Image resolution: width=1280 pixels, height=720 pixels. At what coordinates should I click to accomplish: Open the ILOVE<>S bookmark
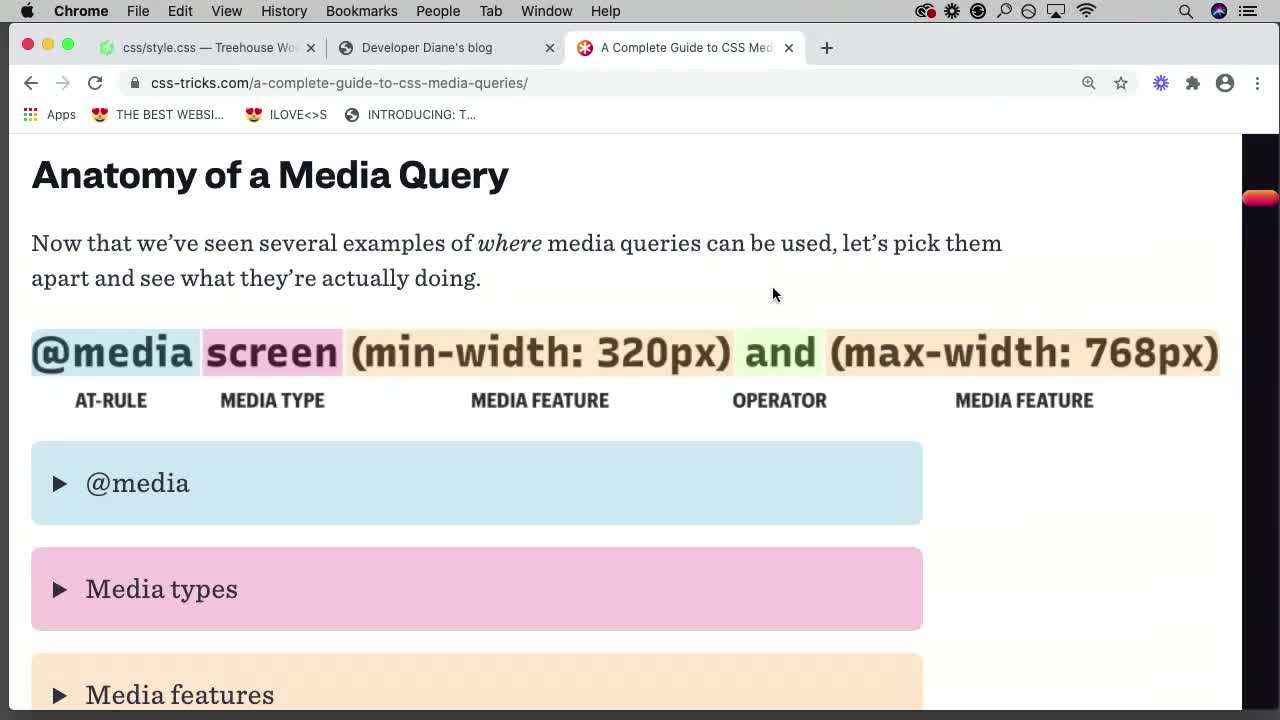coord(286,114)
